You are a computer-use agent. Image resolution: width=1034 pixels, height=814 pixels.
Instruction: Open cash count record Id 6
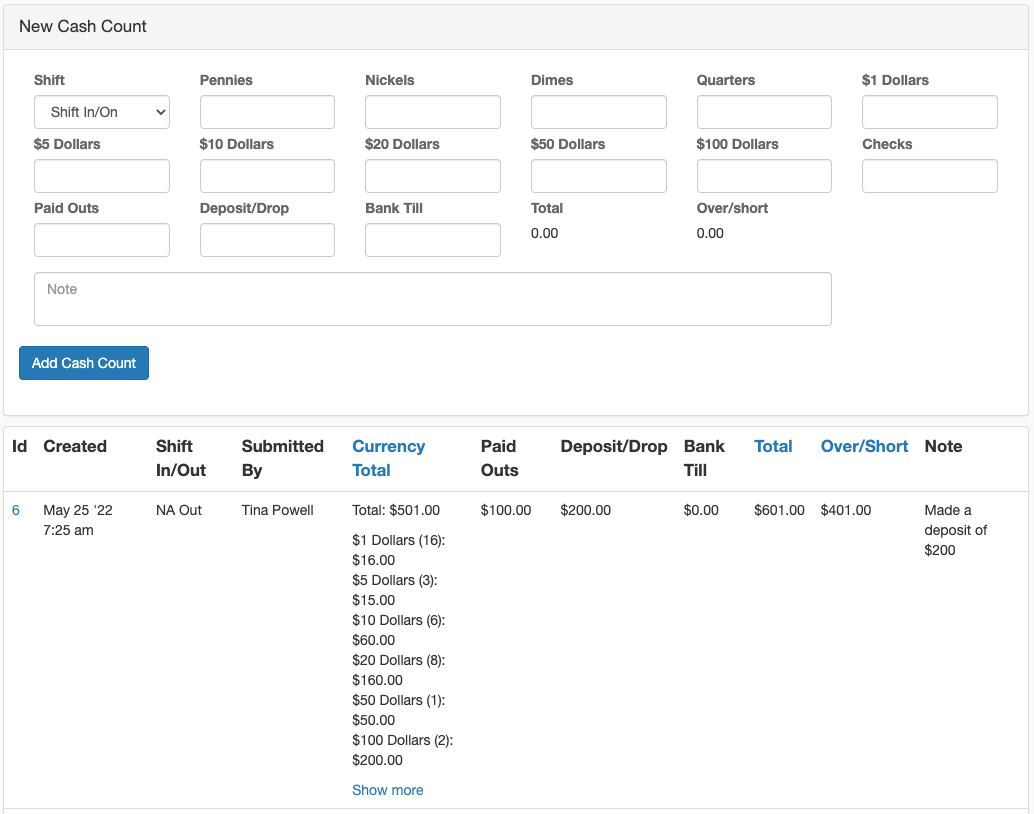16,510
